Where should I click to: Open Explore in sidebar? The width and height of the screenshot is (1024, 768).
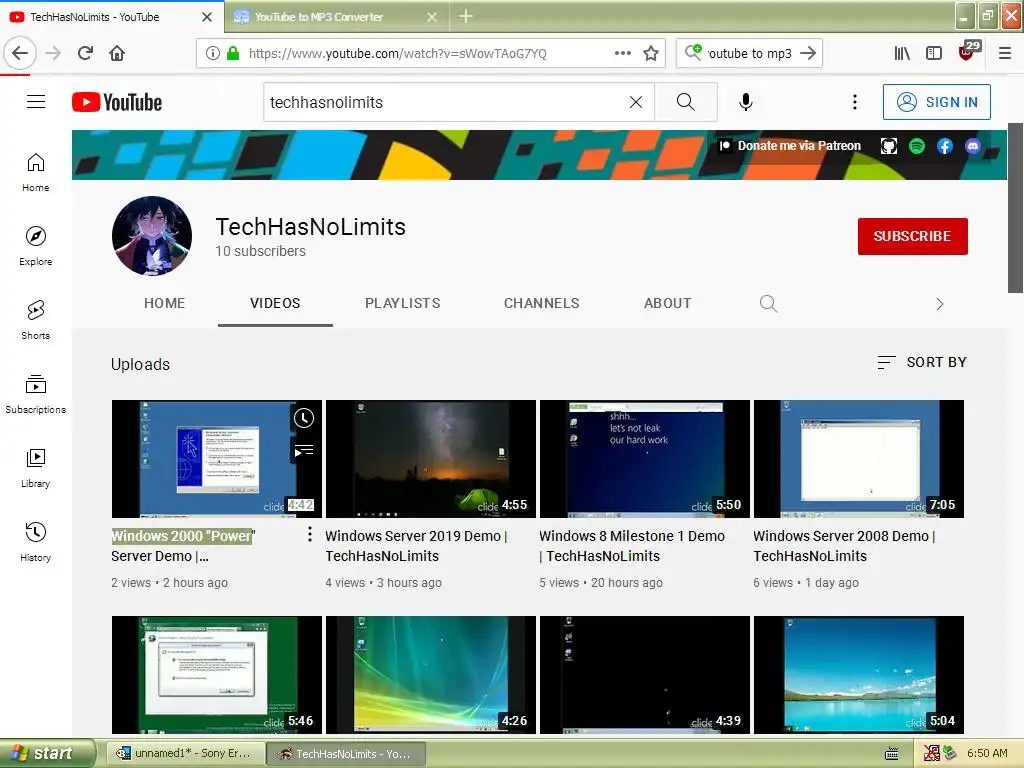pos(36,246)
